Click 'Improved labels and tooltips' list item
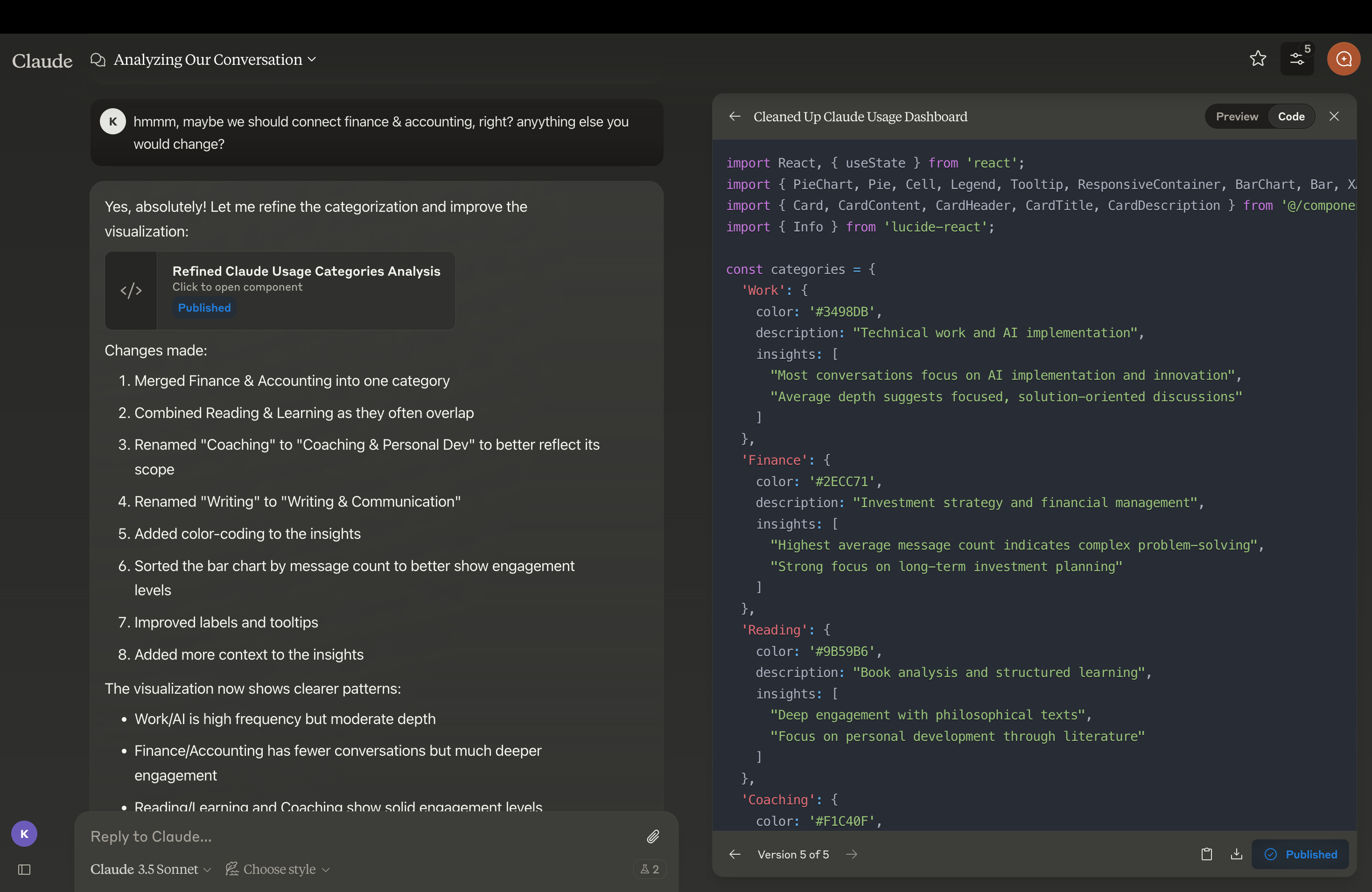The width and height of the screenshot is (1372, 892). pyautogui.click(x=226, y=622)
